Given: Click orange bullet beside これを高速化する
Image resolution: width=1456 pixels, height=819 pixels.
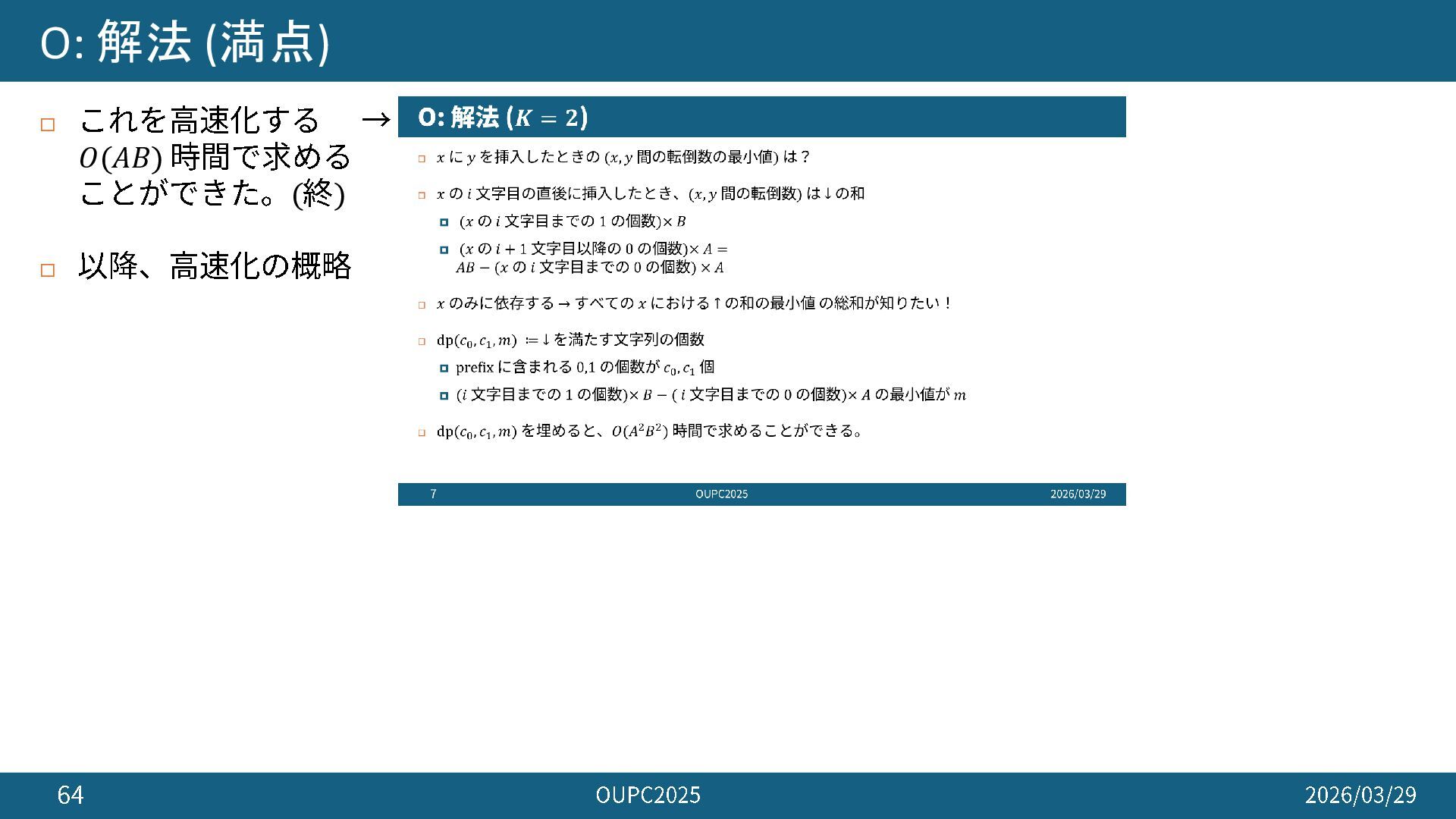Looking at the screenshot, I should (48, 125).
